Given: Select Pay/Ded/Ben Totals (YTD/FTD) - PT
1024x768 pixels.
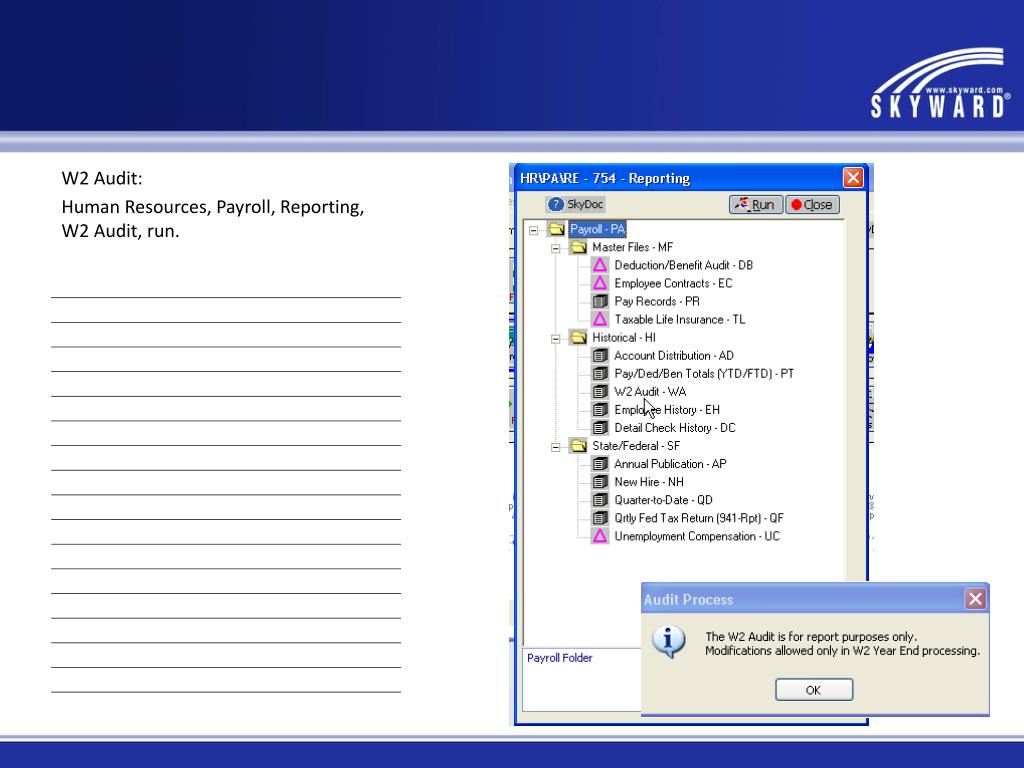Looking at the screenshot, I should pyautogui.click(x=704, y=374).
